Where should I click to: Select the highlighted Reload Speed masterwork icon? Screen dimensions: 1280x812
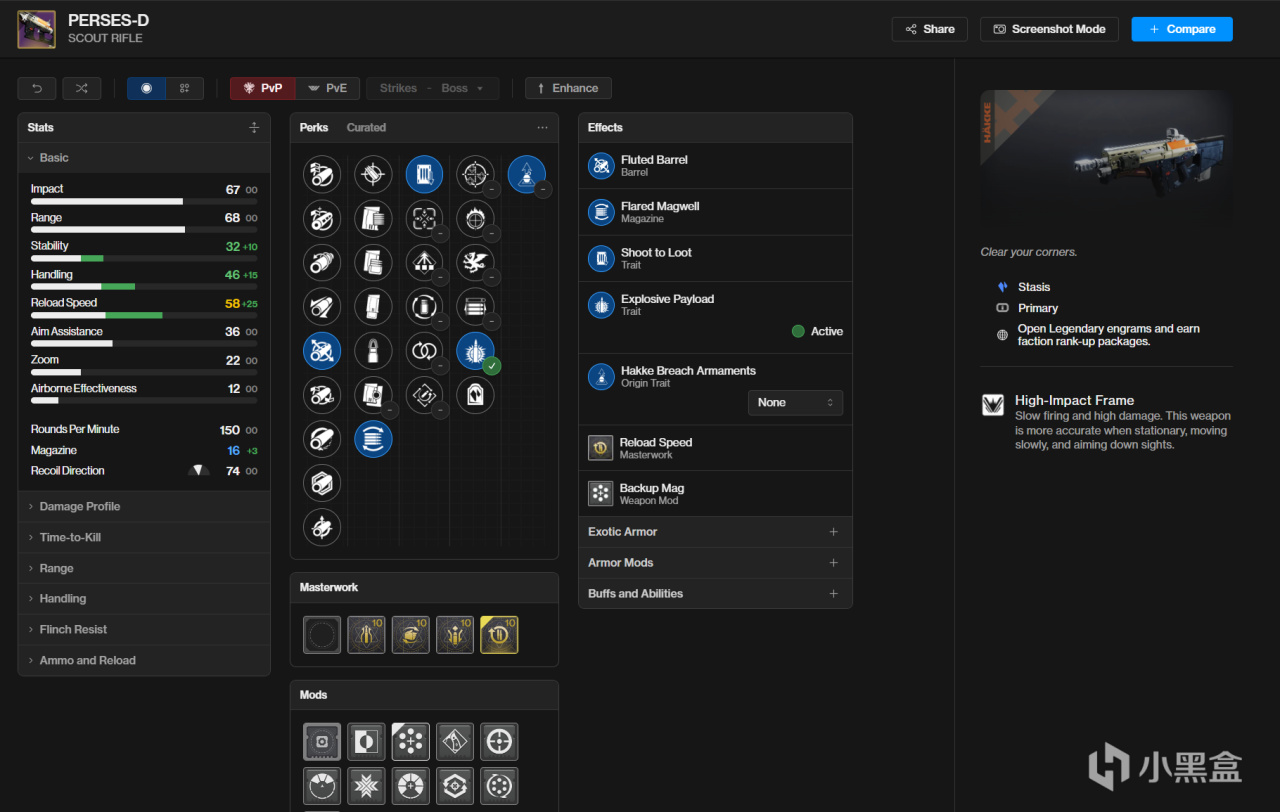coord(499,635)
